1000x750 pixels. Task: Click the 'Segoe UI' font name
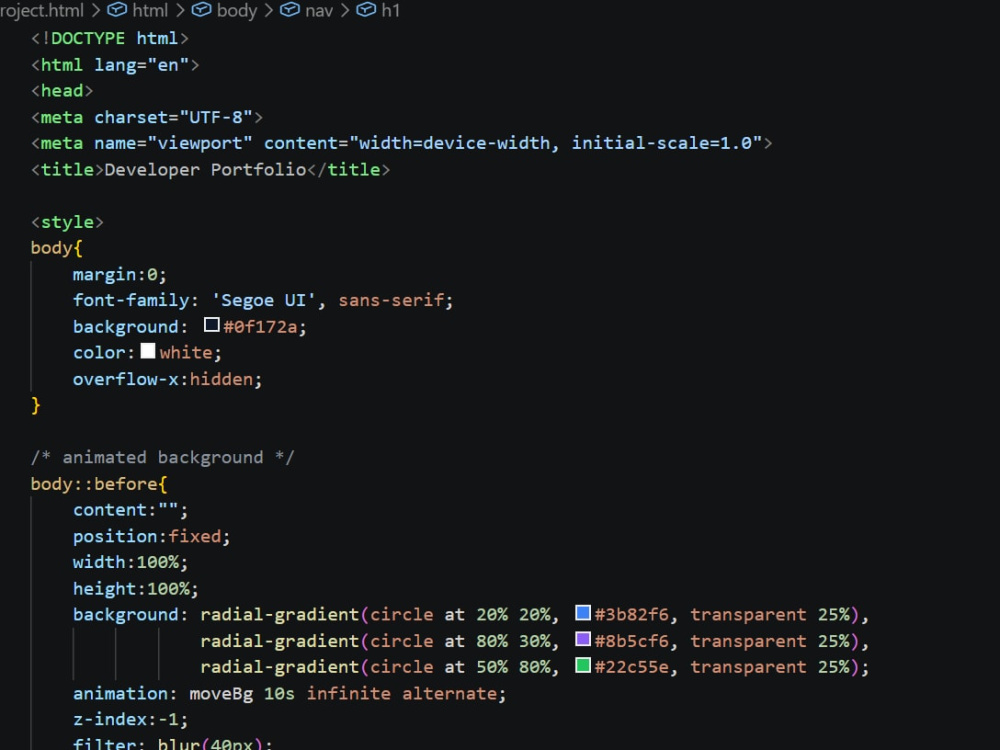click(x=263, y=300)
